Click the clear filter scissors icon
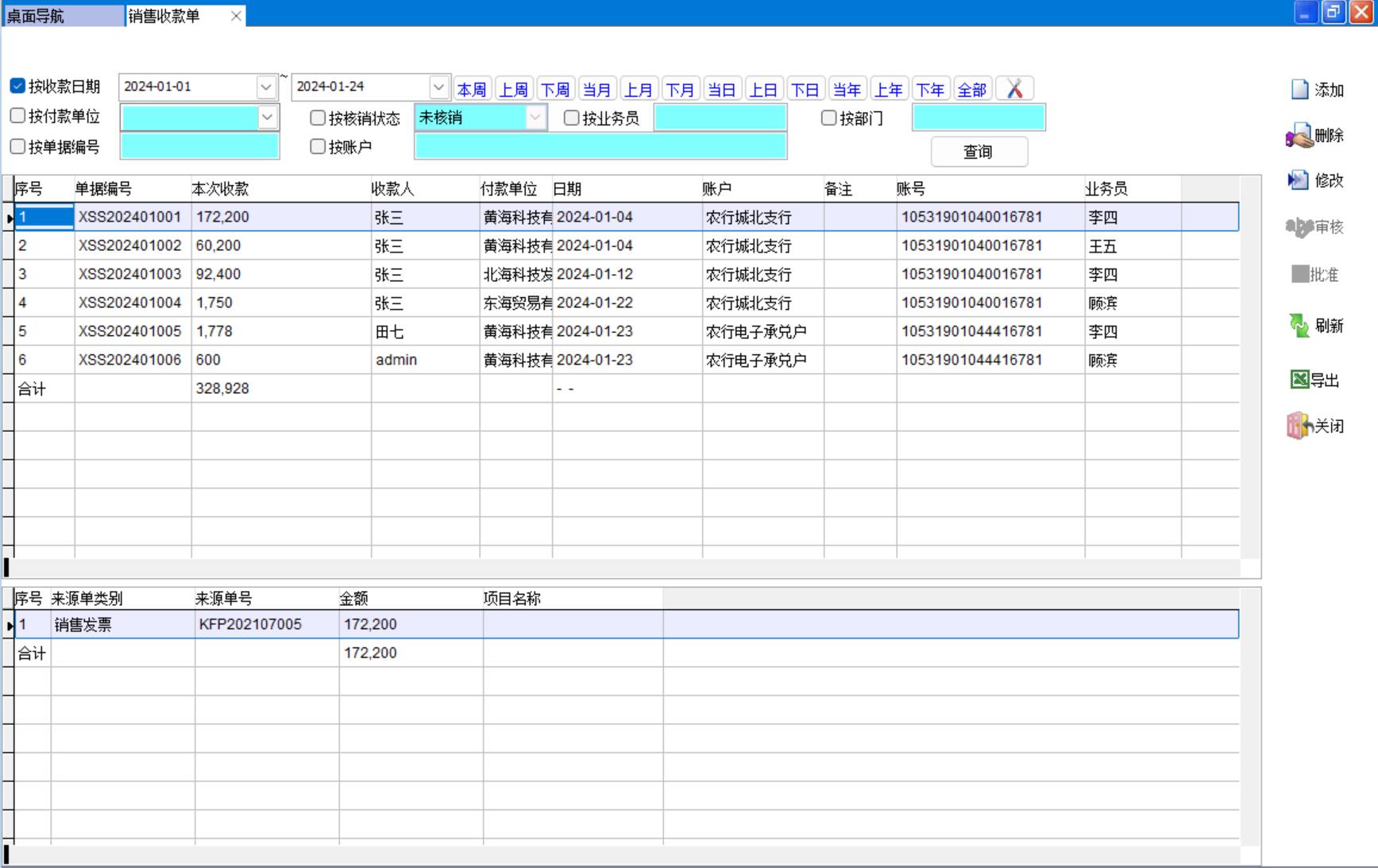The width and height of the screenshot is (1378, 868). [x=1014, y=89]
